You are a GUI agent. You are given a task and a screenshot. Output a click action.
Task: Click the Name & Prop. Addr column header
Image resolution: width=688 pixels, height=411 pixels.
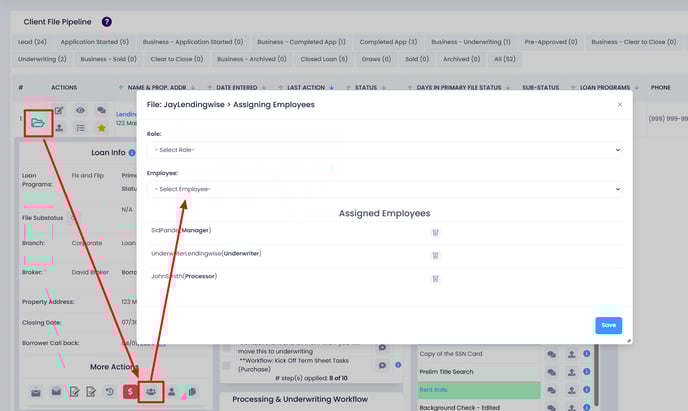pyautogui.click(x=157, y=88)
